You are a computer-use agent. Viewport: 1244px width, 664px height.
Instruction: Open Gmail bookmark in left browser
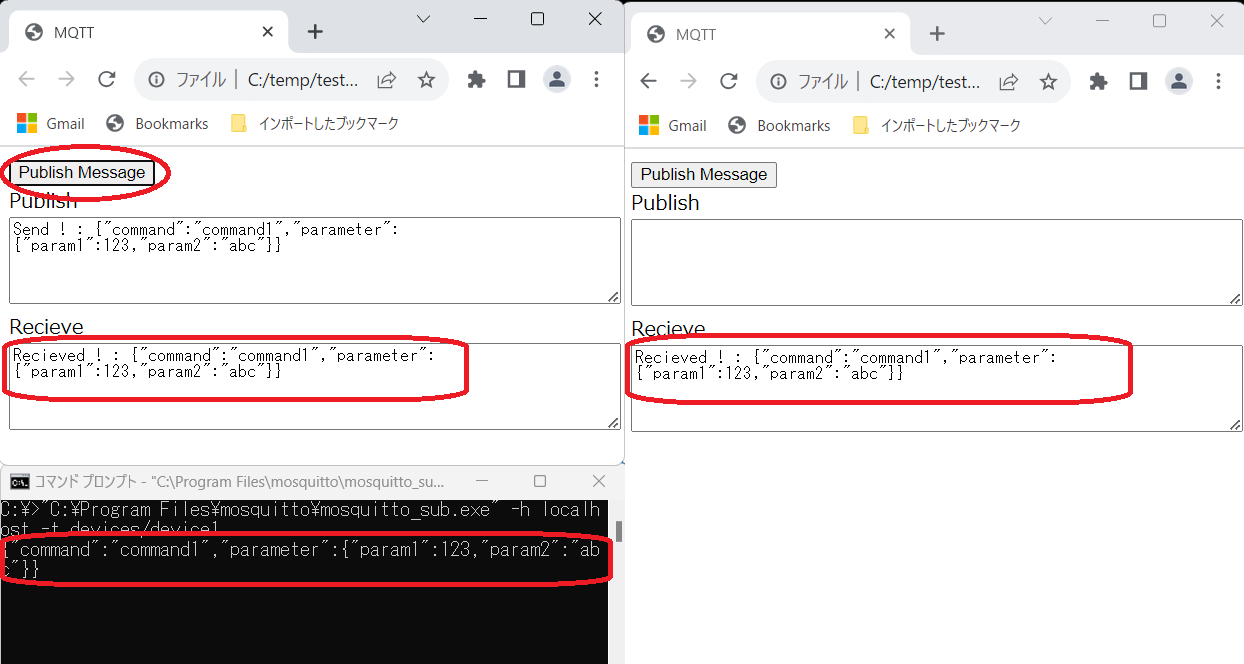tap(52, 124)
